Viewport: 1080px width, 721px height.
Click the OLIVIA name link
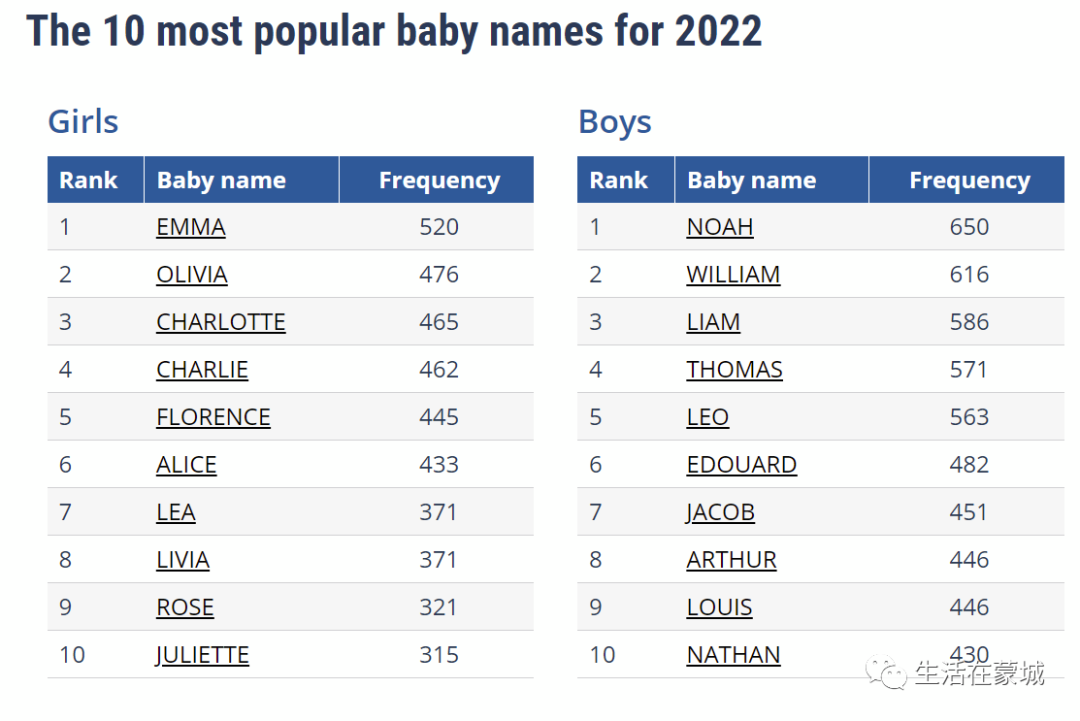coord(191,275)
